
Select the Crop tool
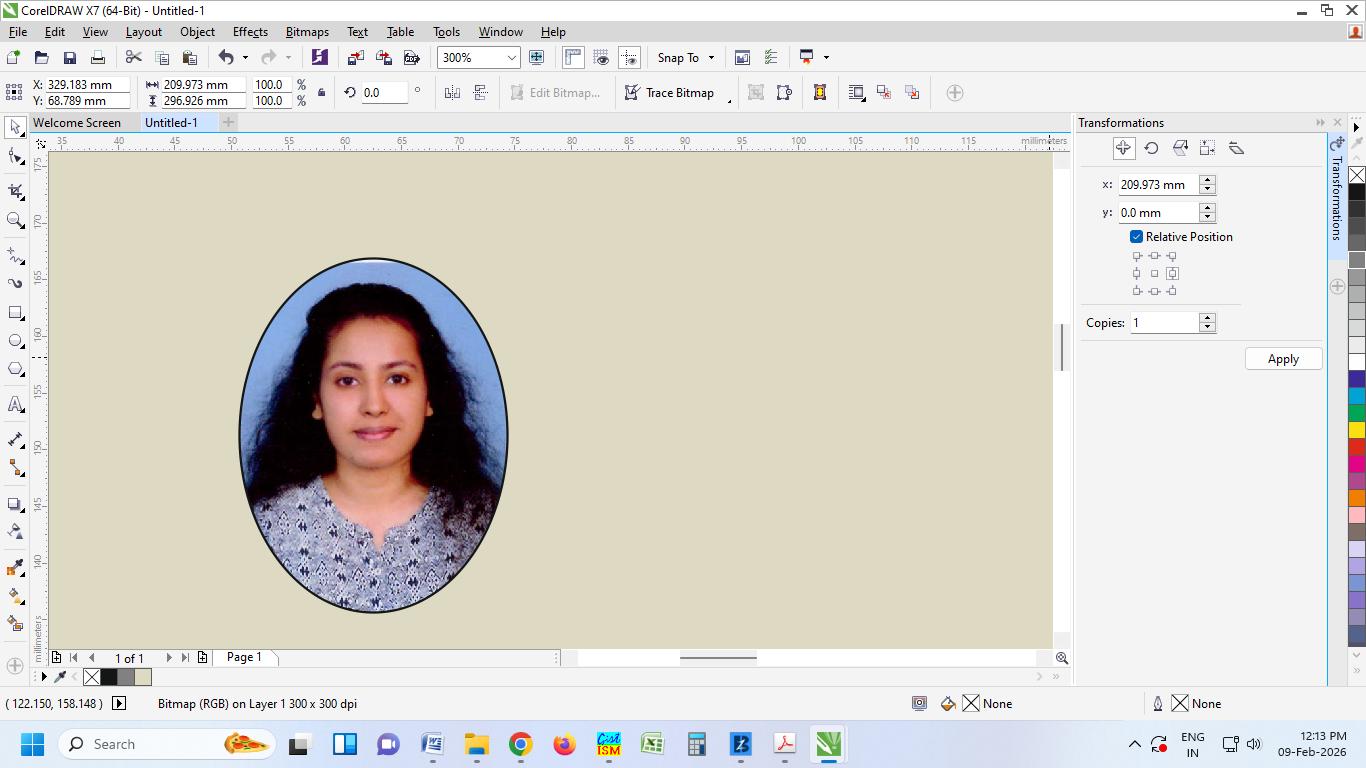click(15, 190)
